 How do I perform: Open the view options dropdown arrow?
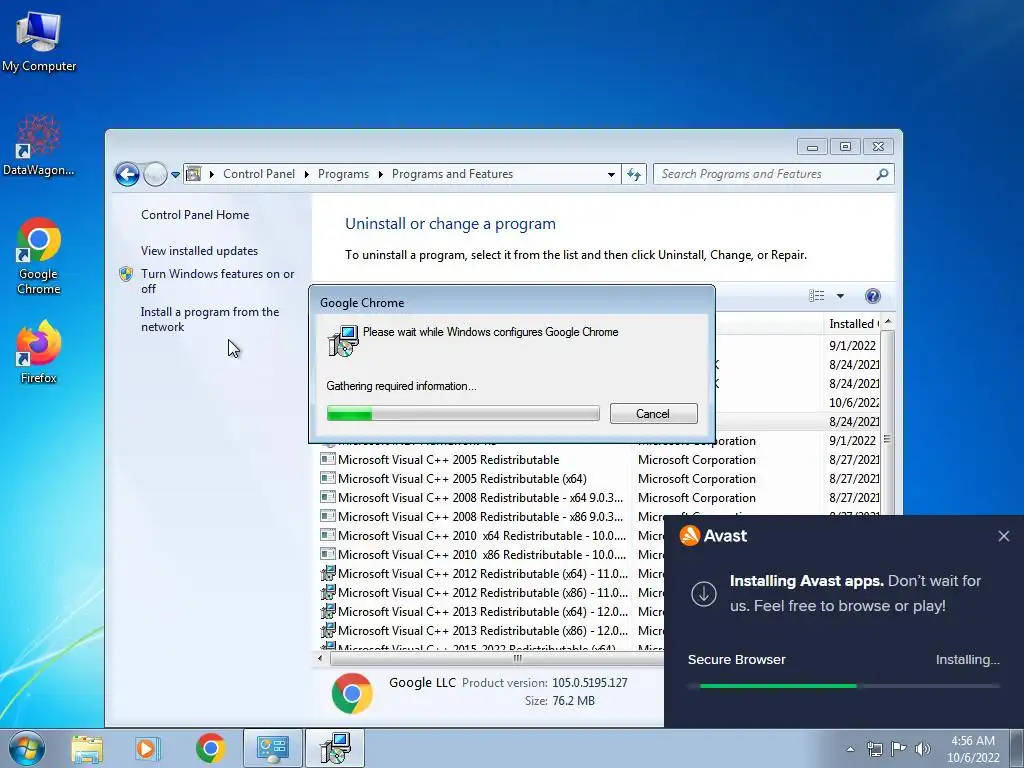point(840,296)
